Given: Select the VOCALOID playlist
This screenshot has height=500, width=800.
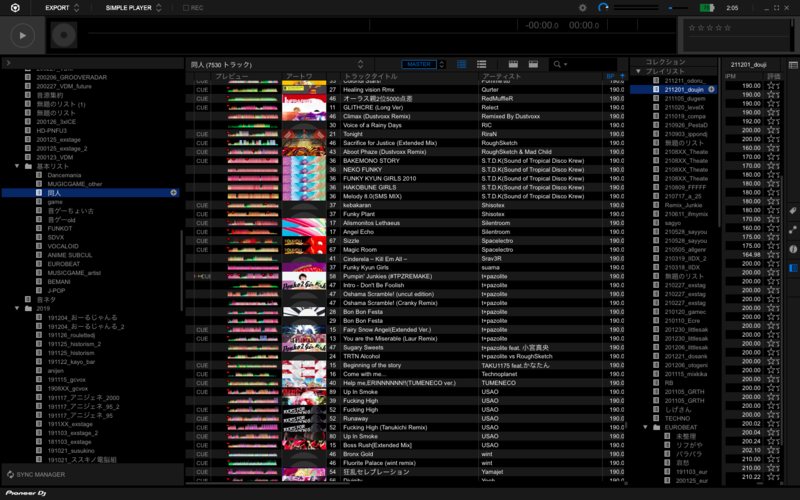Looking at the screenshot, I should point(63,246).
